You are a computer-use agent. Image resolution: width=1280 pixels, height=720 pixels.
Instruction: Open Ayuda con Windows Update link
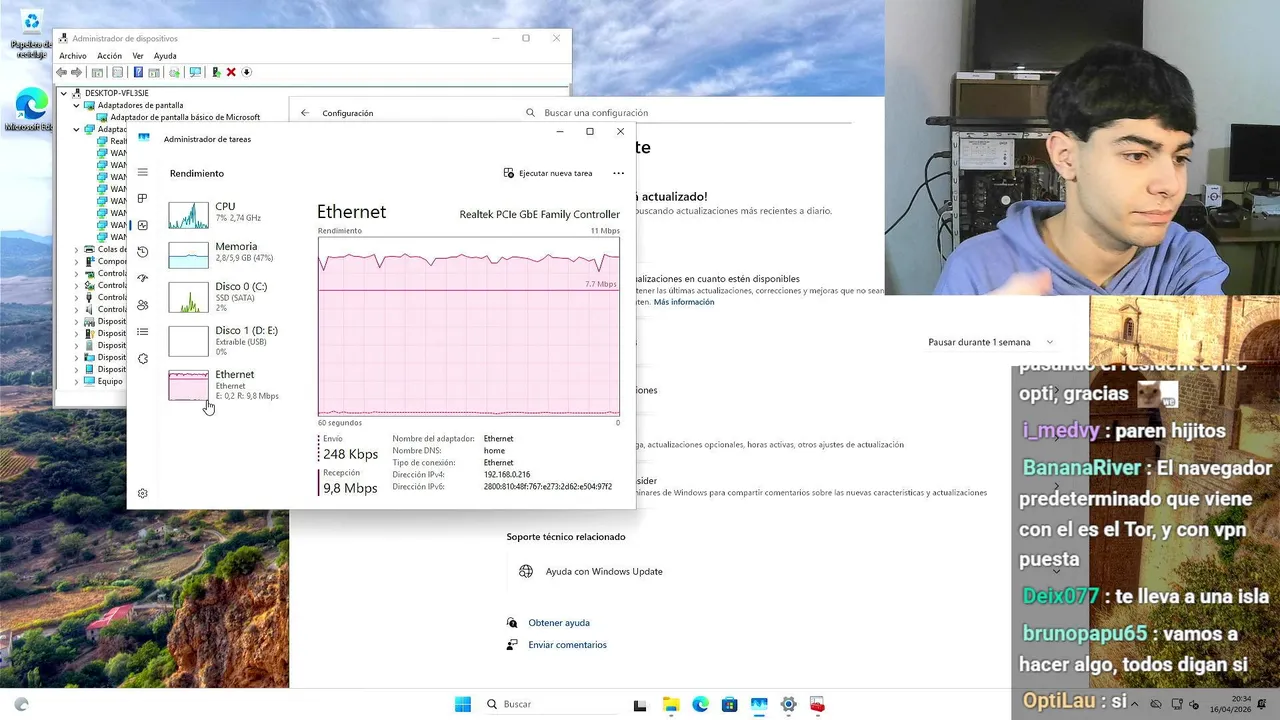604,572
